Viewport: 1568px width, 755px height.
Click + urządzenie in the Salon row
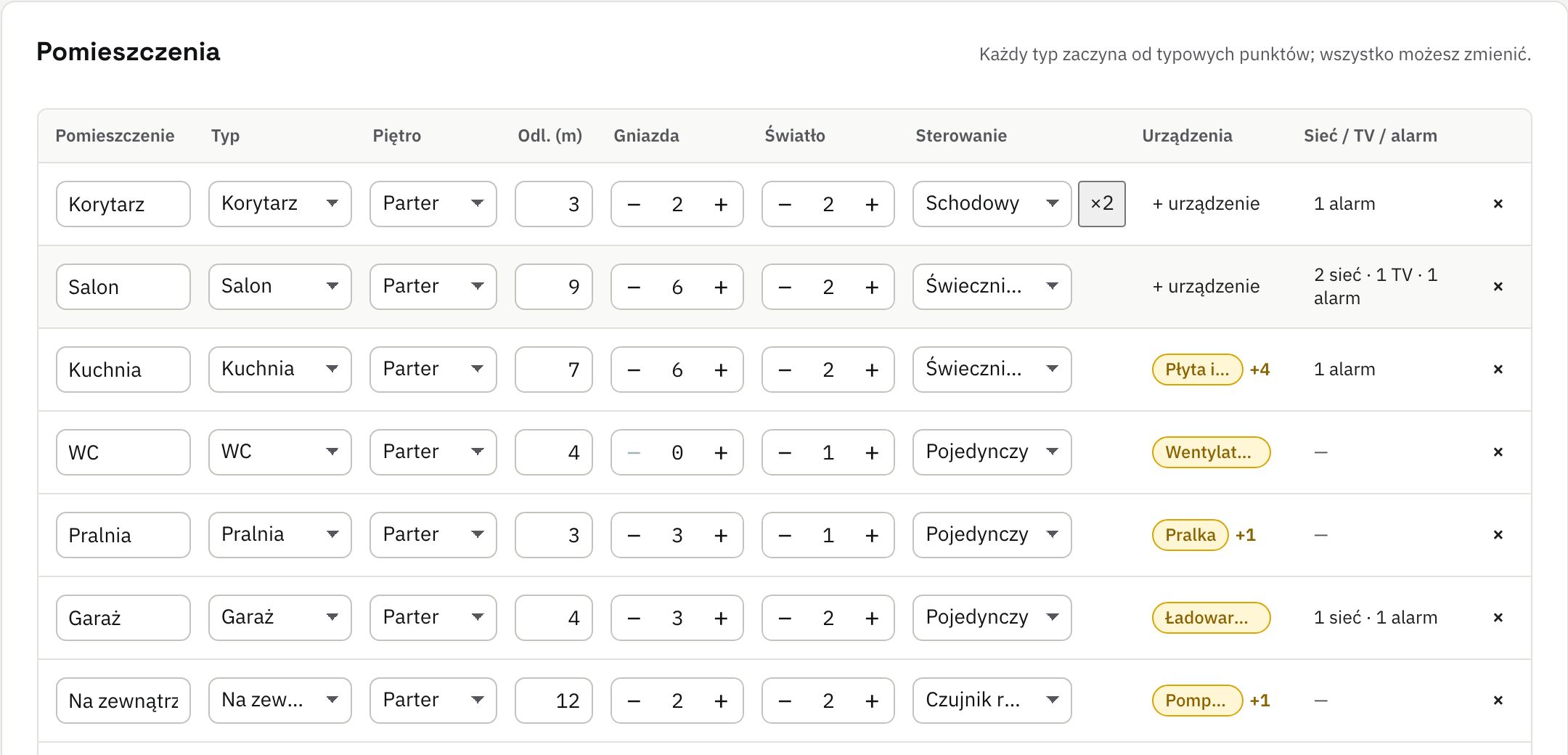pos(1206,287)
